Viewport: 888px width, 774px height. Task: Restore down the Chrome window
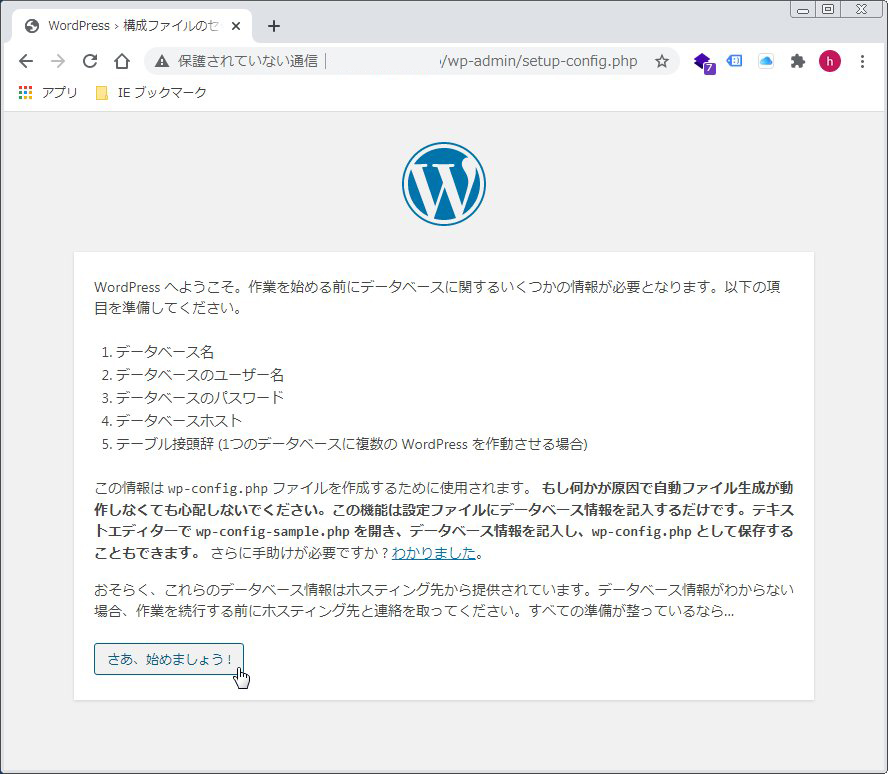pyautogui.click(x=828, y=10)
